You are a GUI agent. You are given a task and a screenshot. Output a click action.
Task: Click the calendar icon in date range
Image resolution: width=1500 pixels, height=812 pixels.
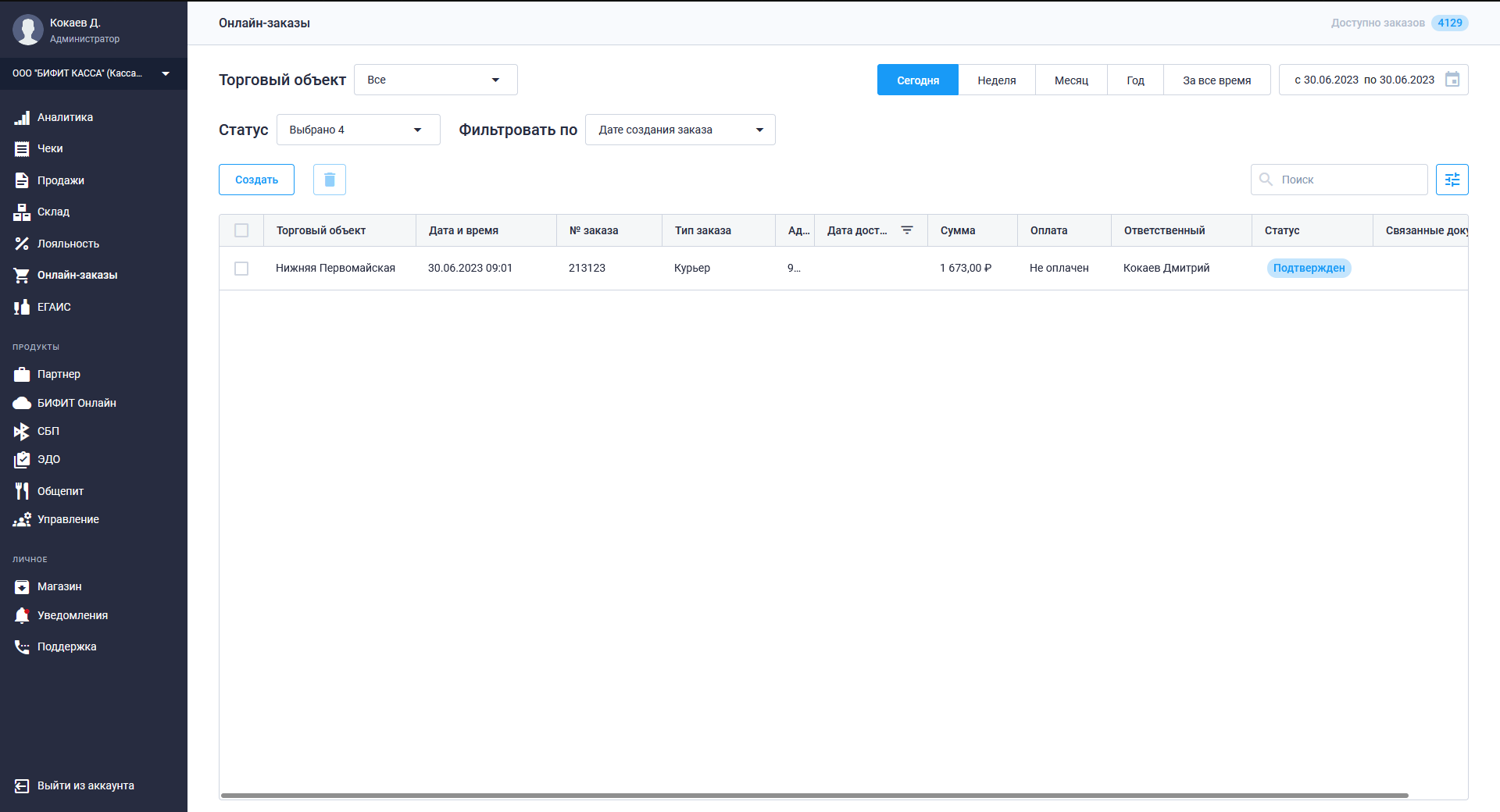[1452, 80]
